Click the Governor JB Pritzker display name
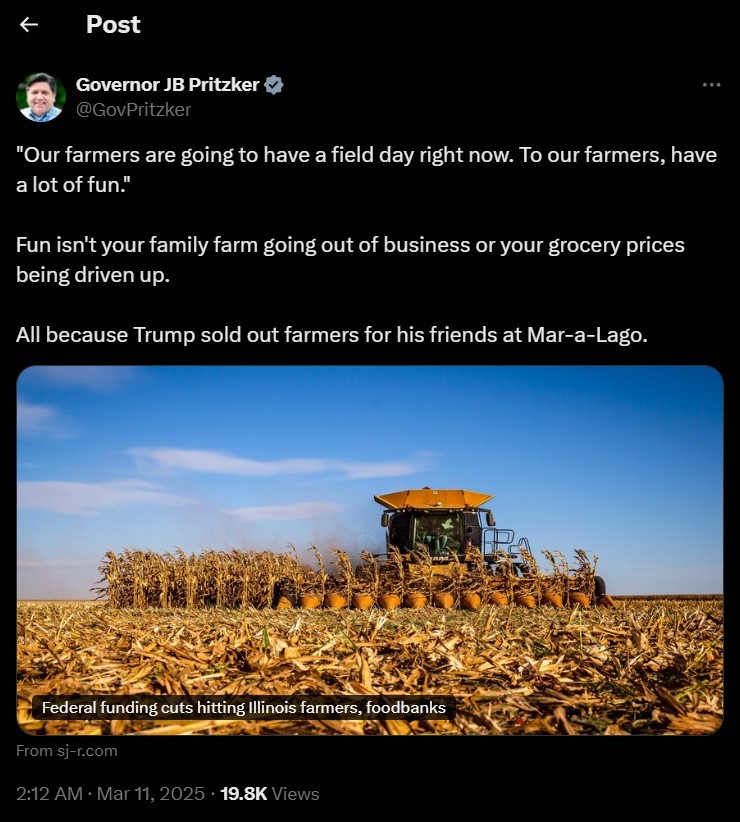740x822 pixels. 167,84
